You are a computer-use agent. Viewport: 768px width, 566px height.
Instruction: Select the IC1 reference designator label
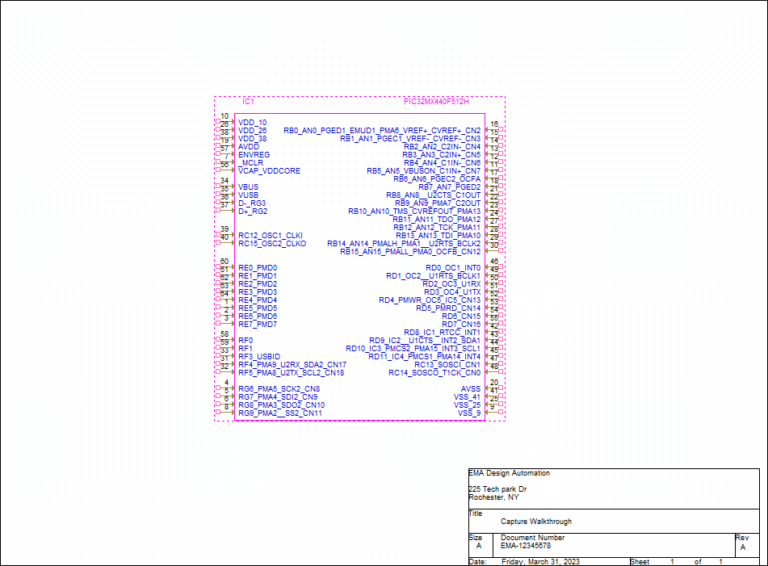[x=248, y=101]
